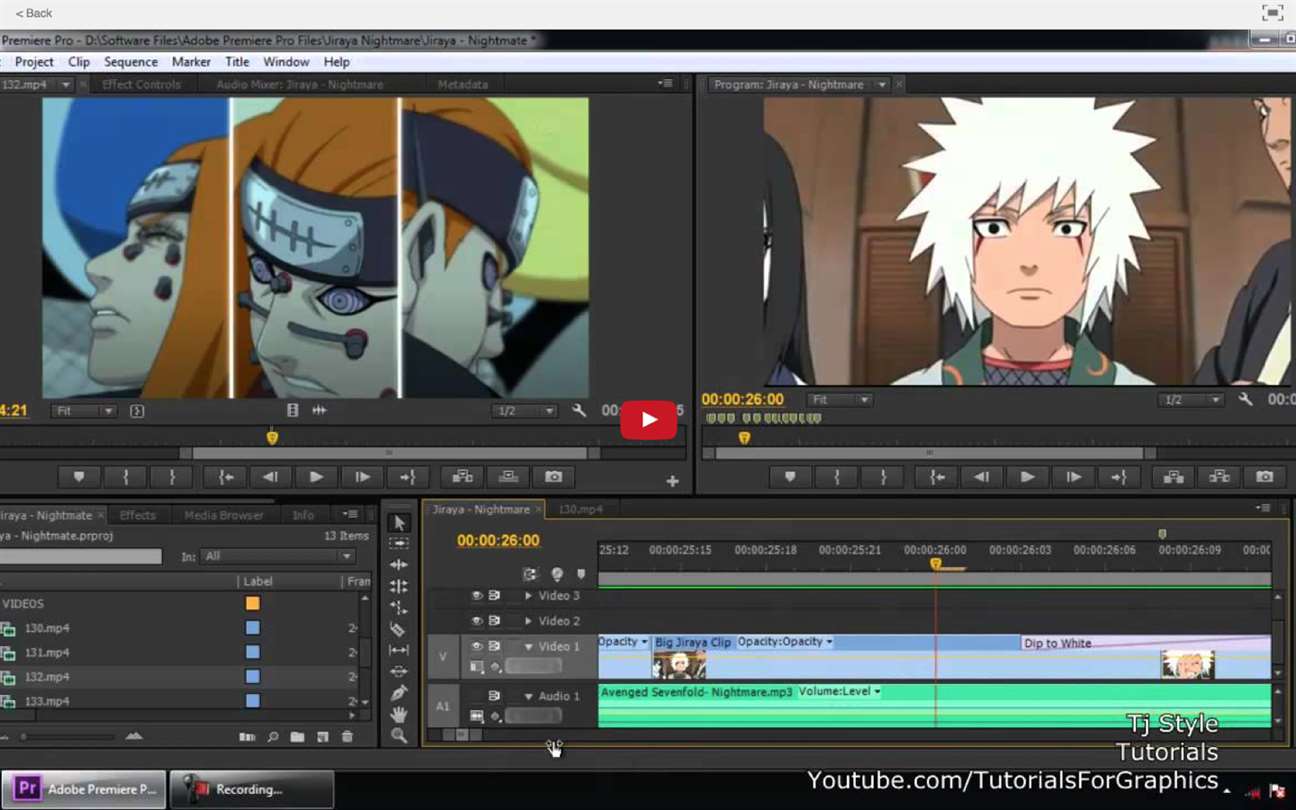
Task: Select the Rolling Edit tool
Action: 399,586
